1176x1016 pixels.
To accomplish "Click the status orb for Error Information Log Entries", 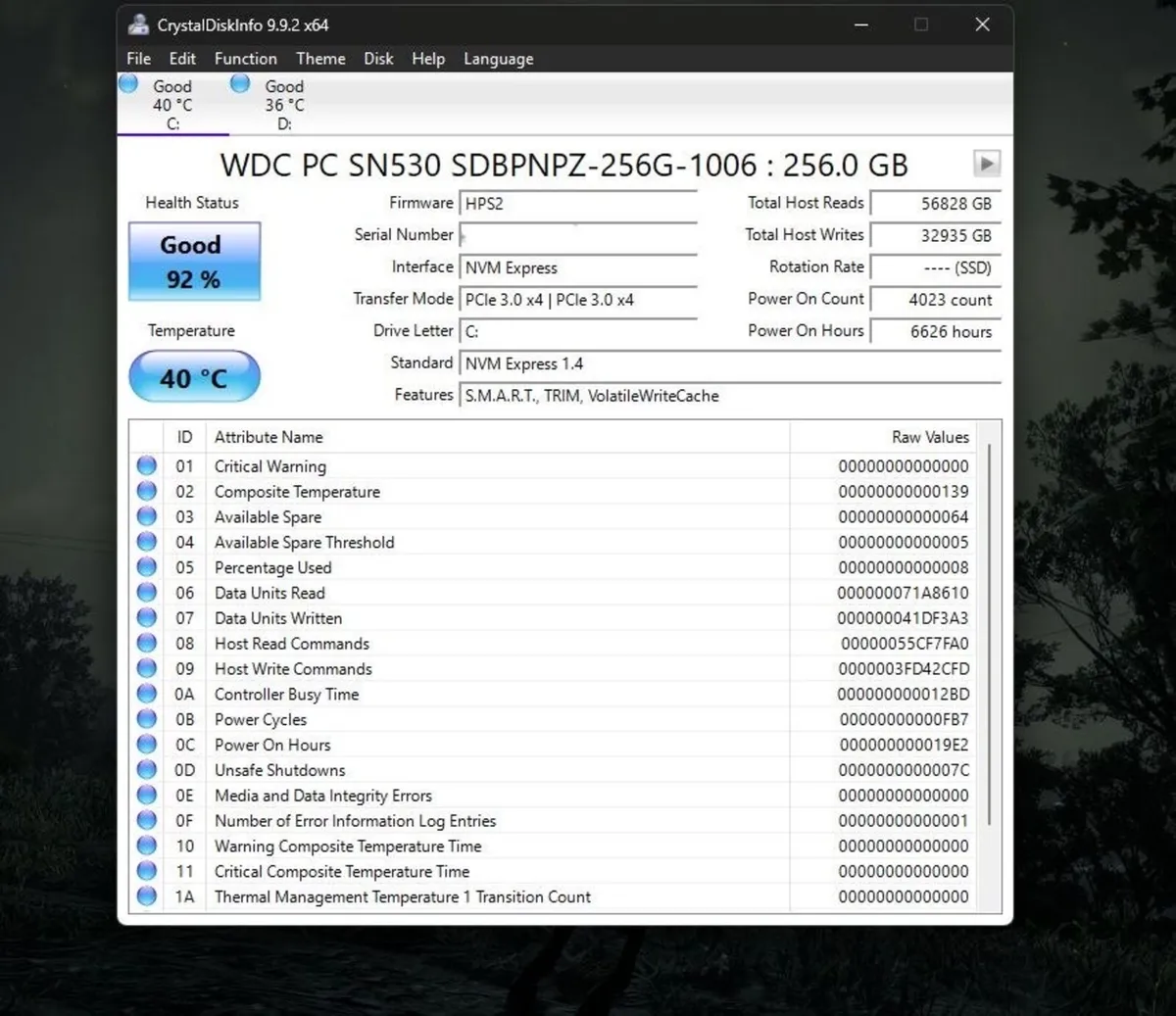I will click(x=147, y=820).
